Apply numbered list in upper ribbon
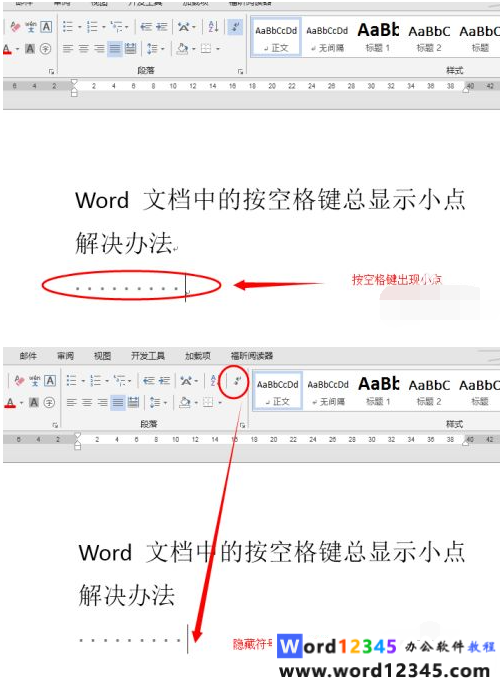Screen dimensions: 500x690 coord(92,27)
